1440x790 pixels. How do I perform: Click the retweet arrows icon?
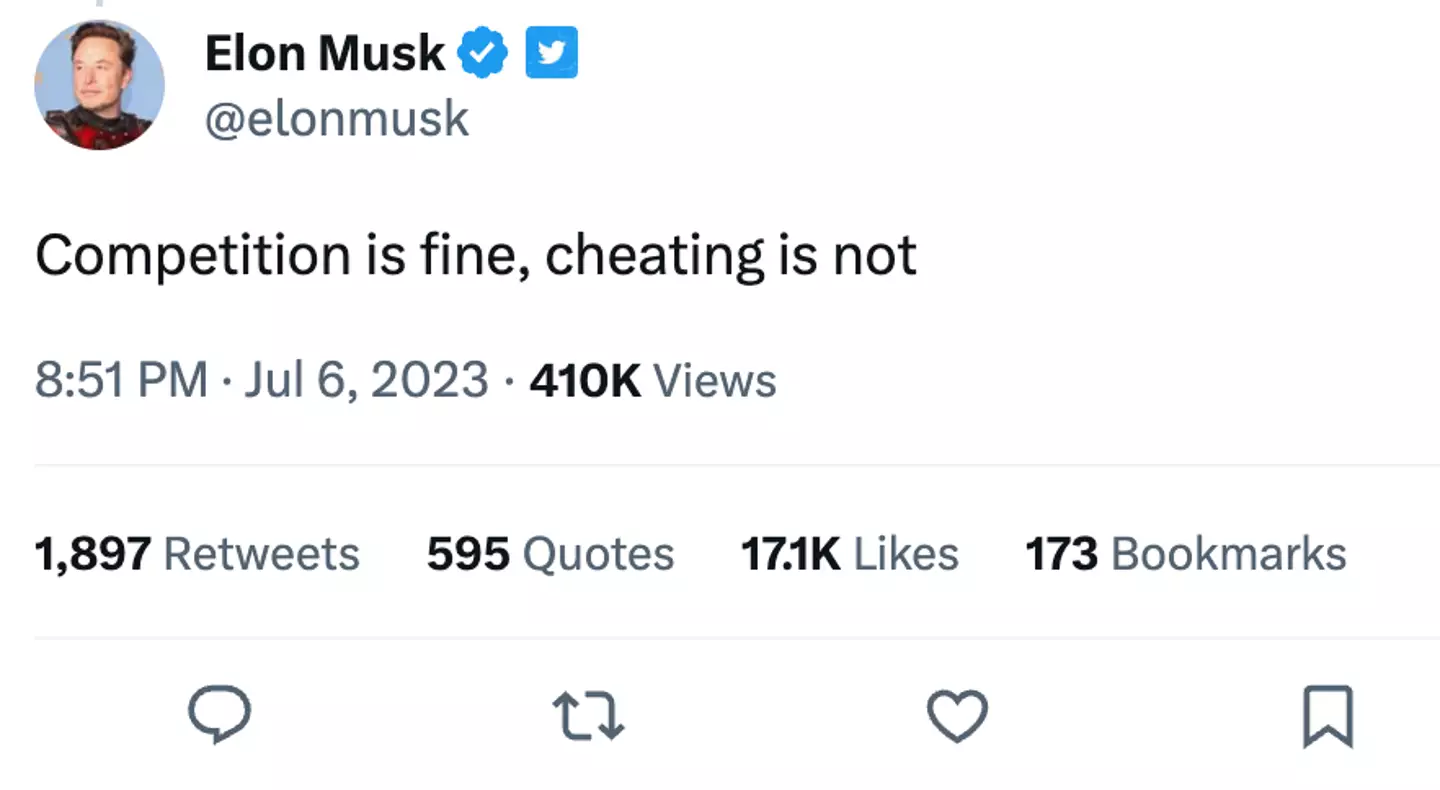pyautogui.click(x=588, y=716)
